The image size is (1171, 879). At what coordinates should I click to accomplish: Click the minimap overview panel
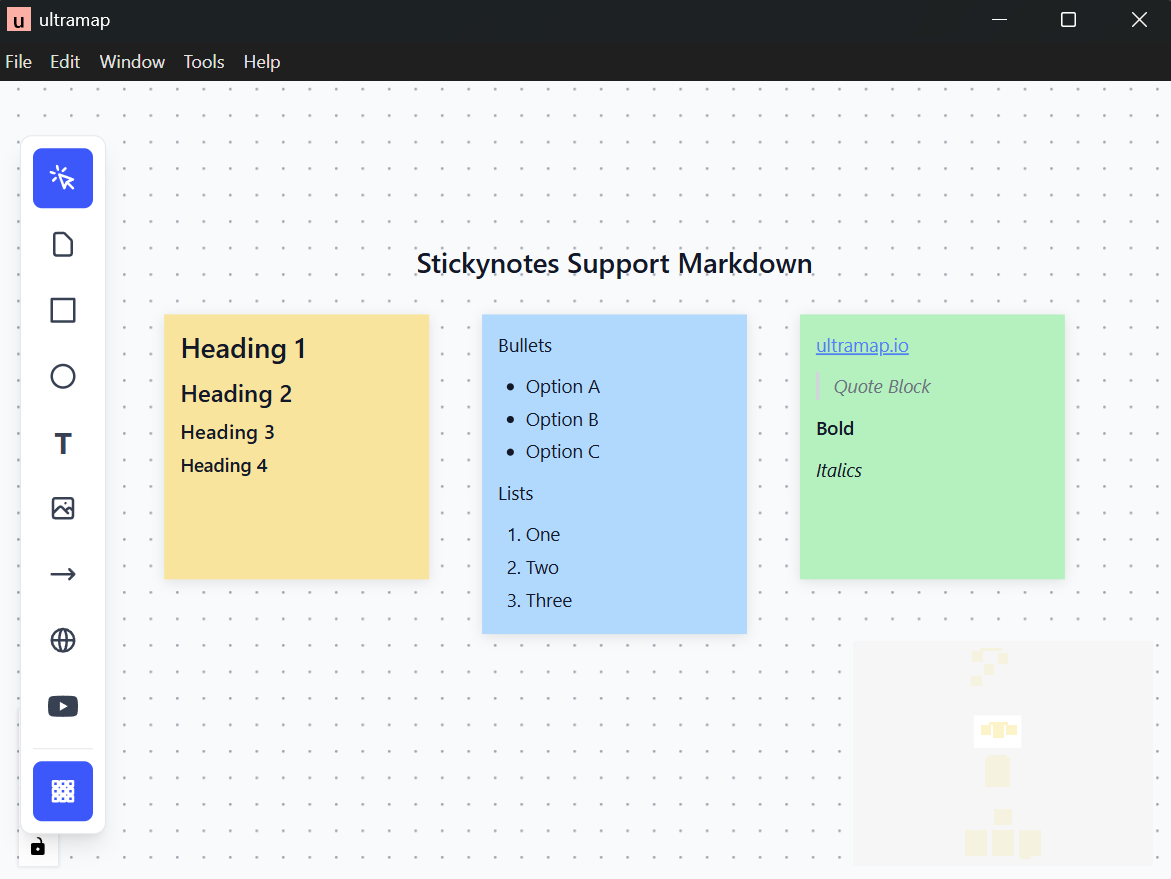pyautogui.click(x=1003, y=753)
